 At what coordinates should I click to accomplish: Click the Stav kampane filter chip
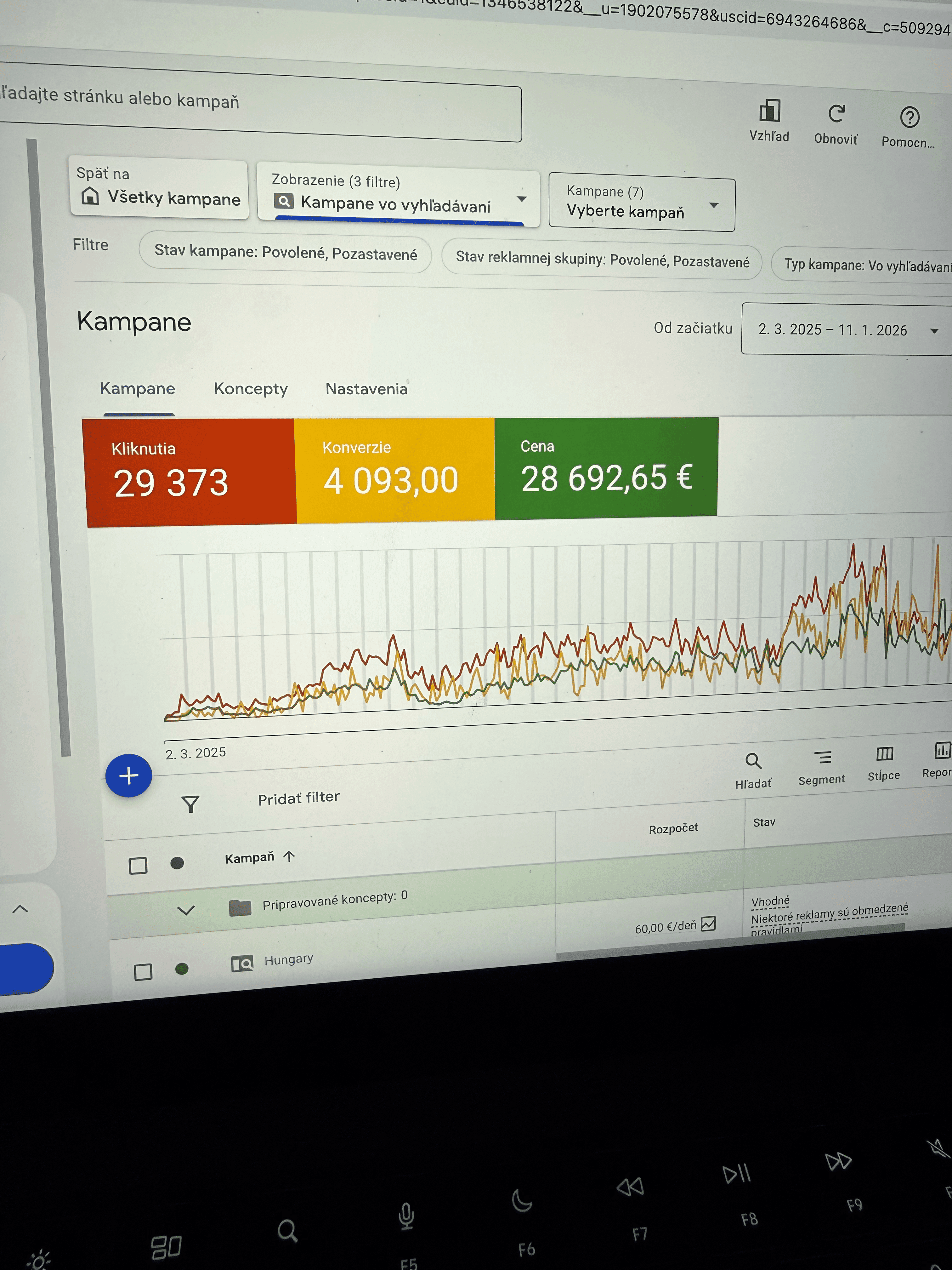pos(285,253)
